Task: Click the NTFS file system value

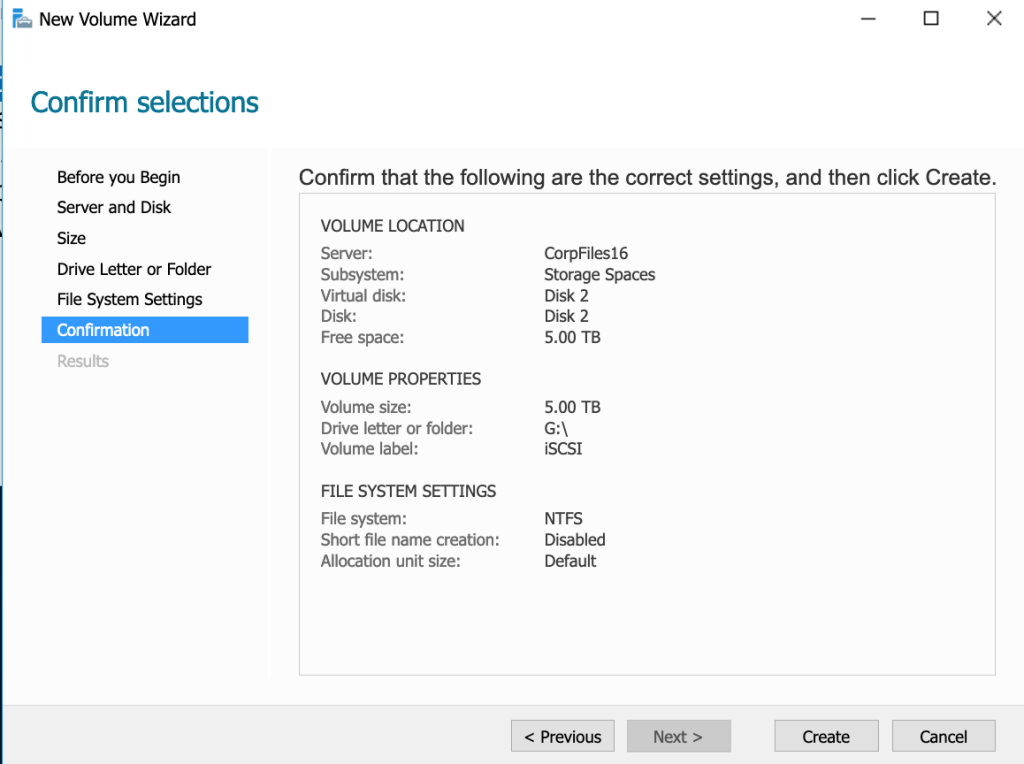Action: [563, 519]
